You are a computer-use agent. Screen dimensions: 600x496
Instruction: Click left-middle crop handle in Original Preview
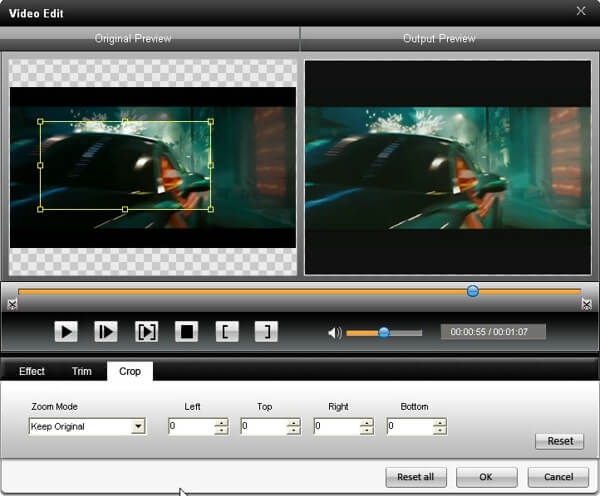[40, 165]
